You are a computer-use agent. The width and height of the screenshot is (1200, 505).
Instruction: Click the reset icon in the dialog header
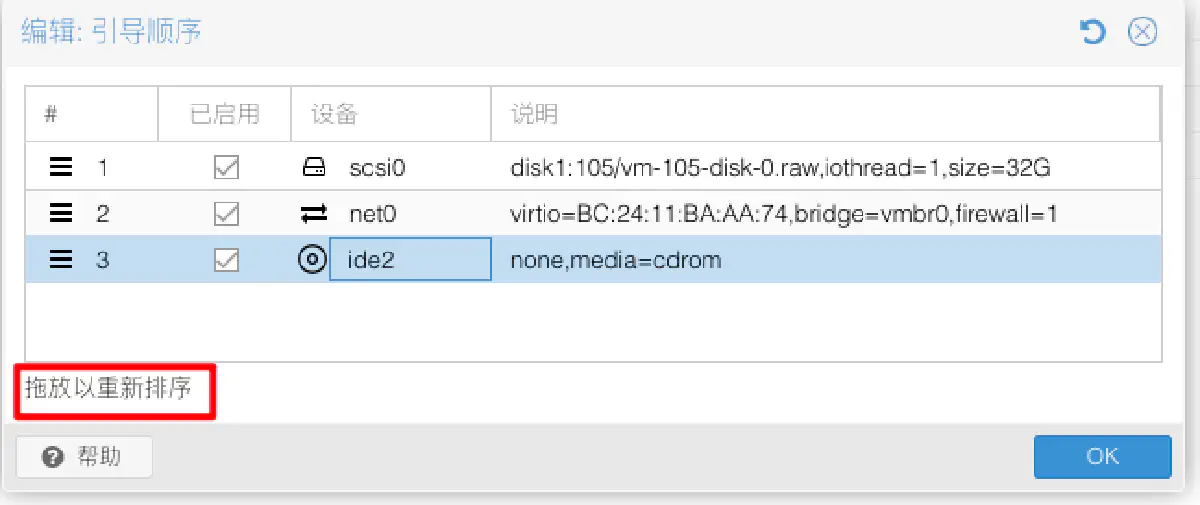(1093, 33)
